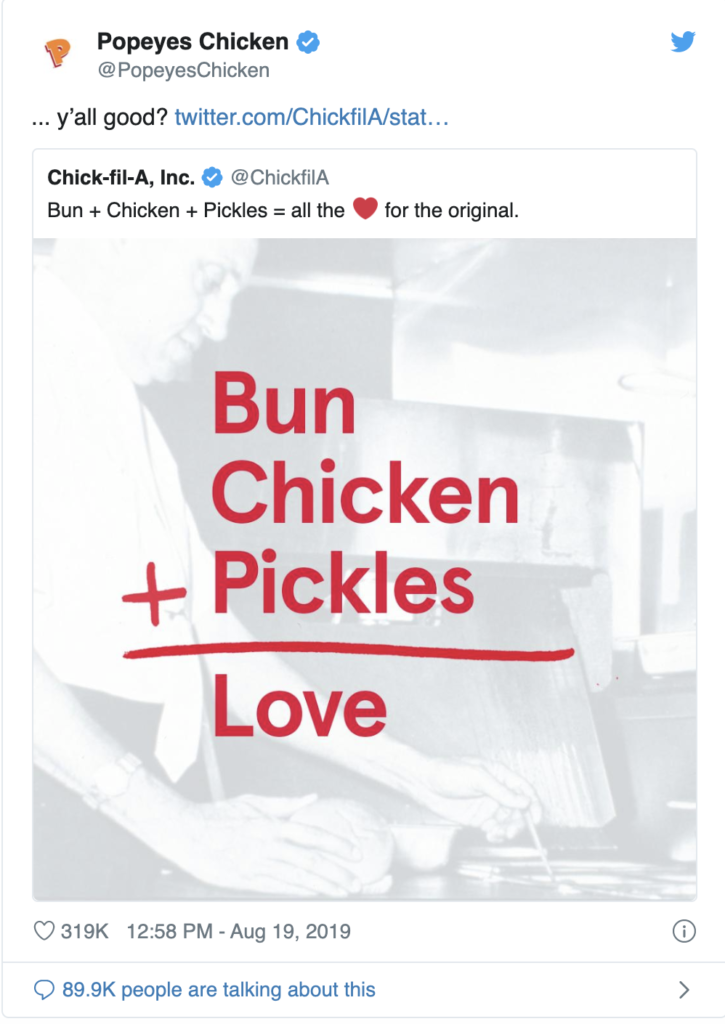Open Popeyes Chicken profile name
The width and height of the screenshot is (725, 1024).
[x=193, y=42]
